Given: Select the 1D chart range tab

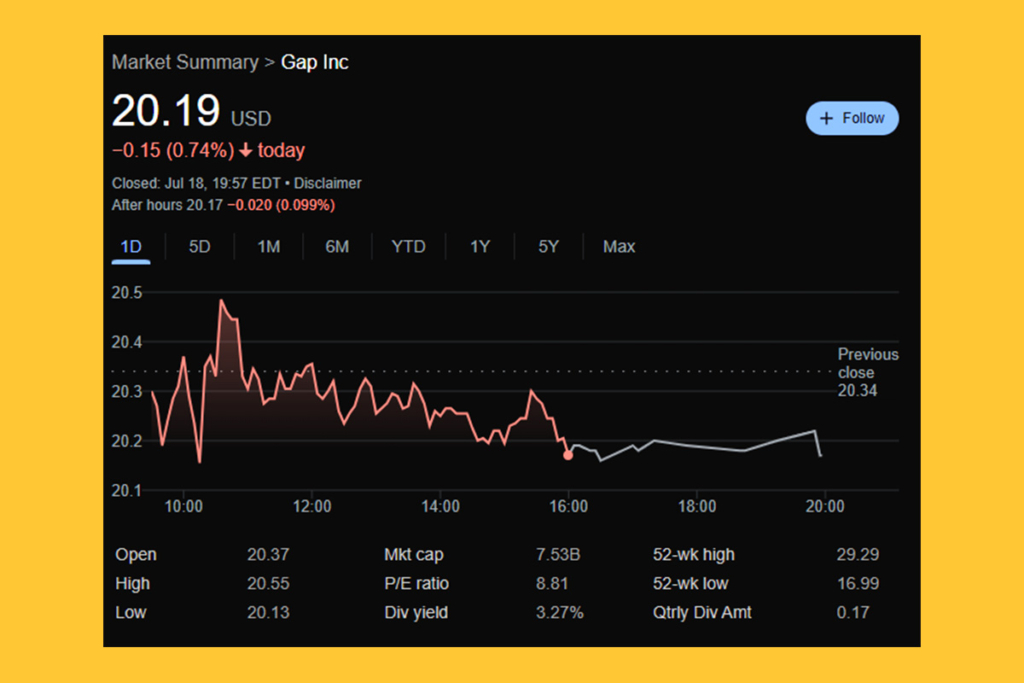Looking at the screenshot, I should tap(131, 247).
